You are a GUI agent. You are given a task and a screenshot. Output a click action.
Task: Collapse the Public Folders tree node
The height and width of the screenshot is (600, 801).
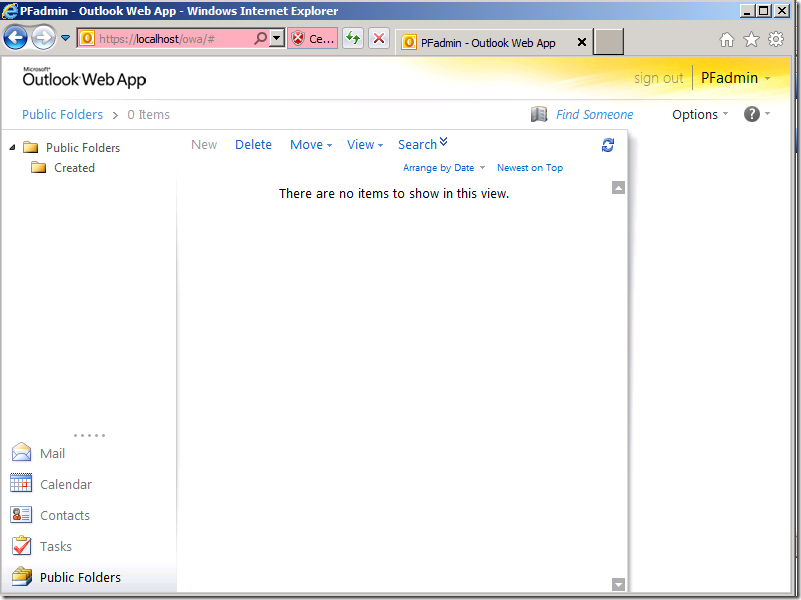12,148
